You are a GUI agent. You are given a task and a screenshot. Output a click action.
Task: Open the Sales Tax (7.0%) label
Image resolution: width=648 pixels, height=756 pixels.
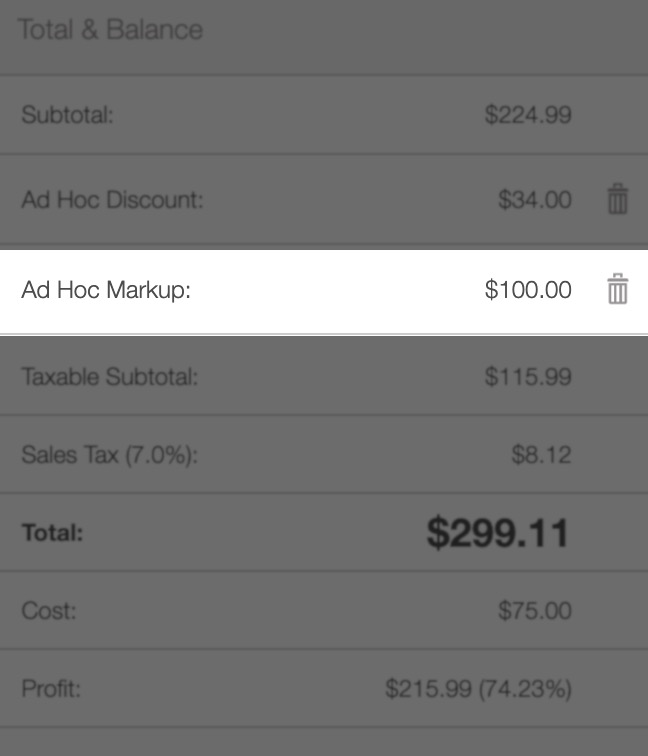pyautogui.click(x=110, y=455)
